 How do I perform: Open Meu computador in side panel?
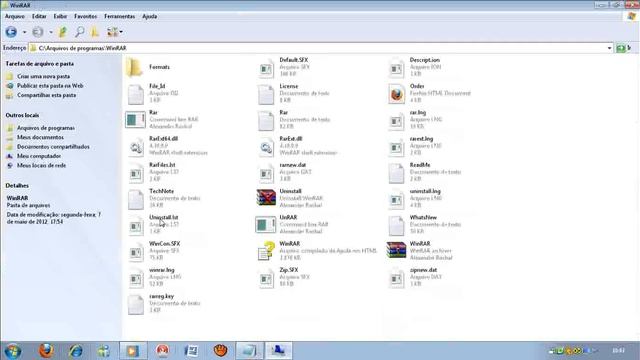point(39,156)
